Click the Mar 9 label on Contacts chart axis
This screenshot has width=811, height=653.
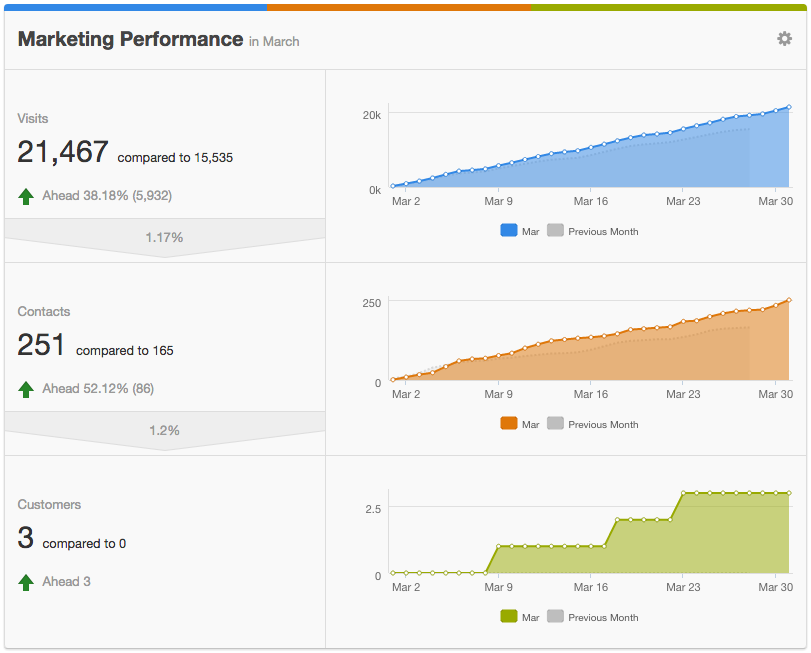tap(499, 394)
